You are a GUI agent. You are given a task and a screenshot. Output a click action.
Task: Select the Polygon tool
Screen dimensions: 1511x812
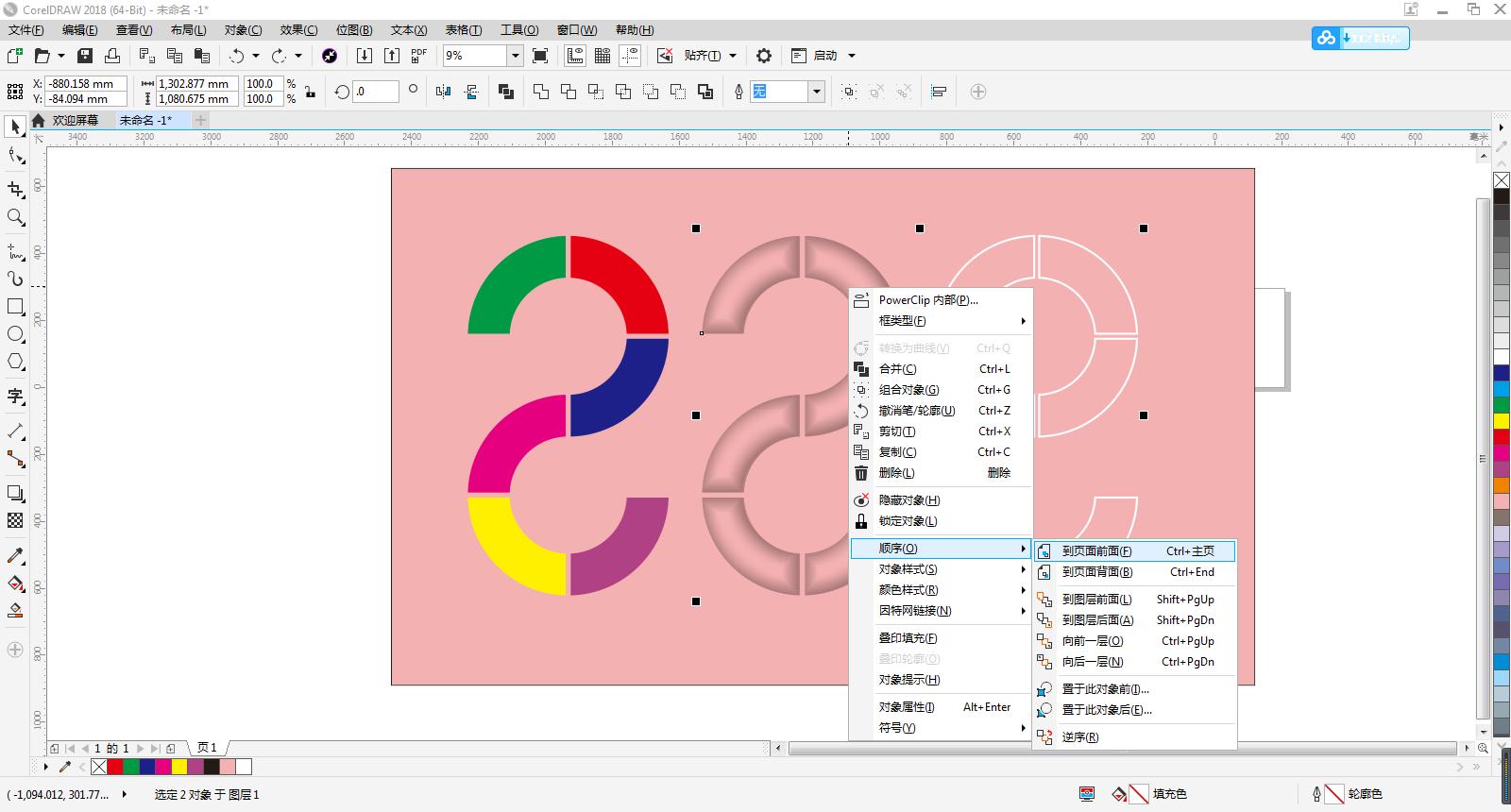click(x=15, y=362)
